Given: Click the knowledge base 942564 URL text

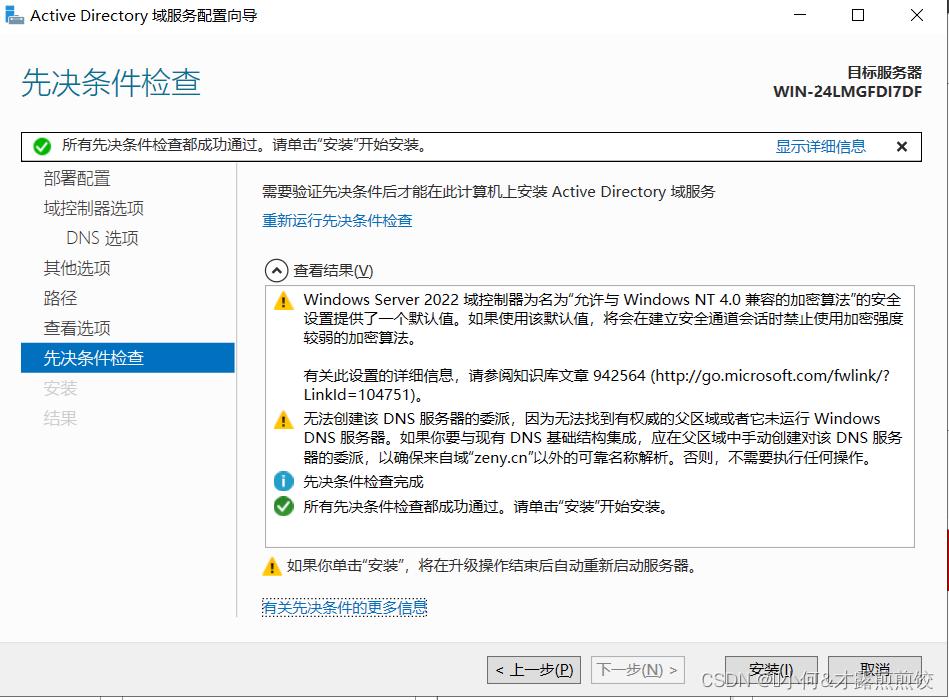Looking at the screenshot, I should click(596, 385).
